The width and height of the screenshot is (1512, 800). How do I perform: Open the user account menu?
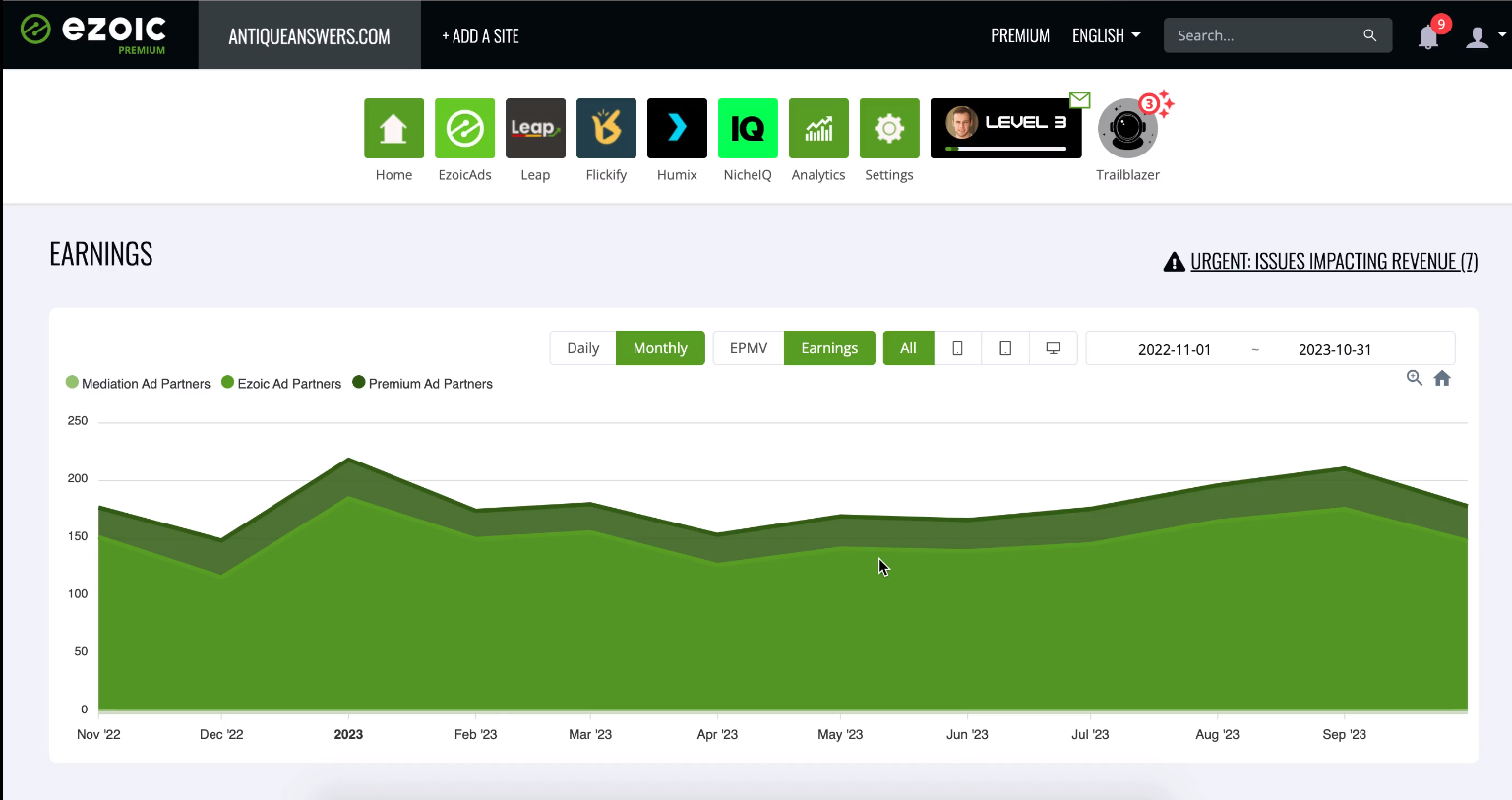point(1484,37)
